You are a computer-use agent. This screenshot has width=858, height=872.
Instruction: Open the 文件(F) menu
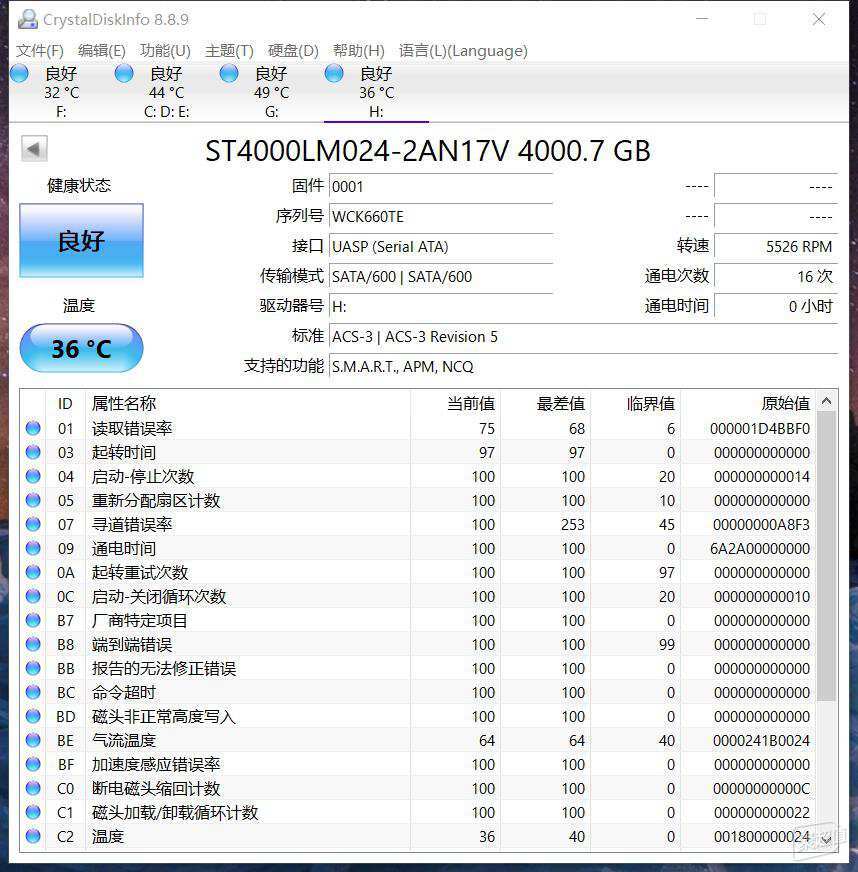39,51
